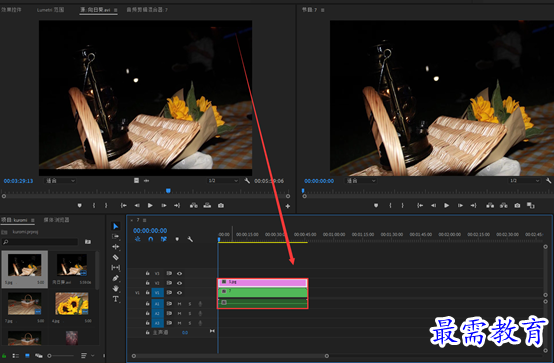Open the Source panel menu next to 向日葵.avi
Image resolution: width=554 pixels, height=363 pixels.
(x=116, y=10)
